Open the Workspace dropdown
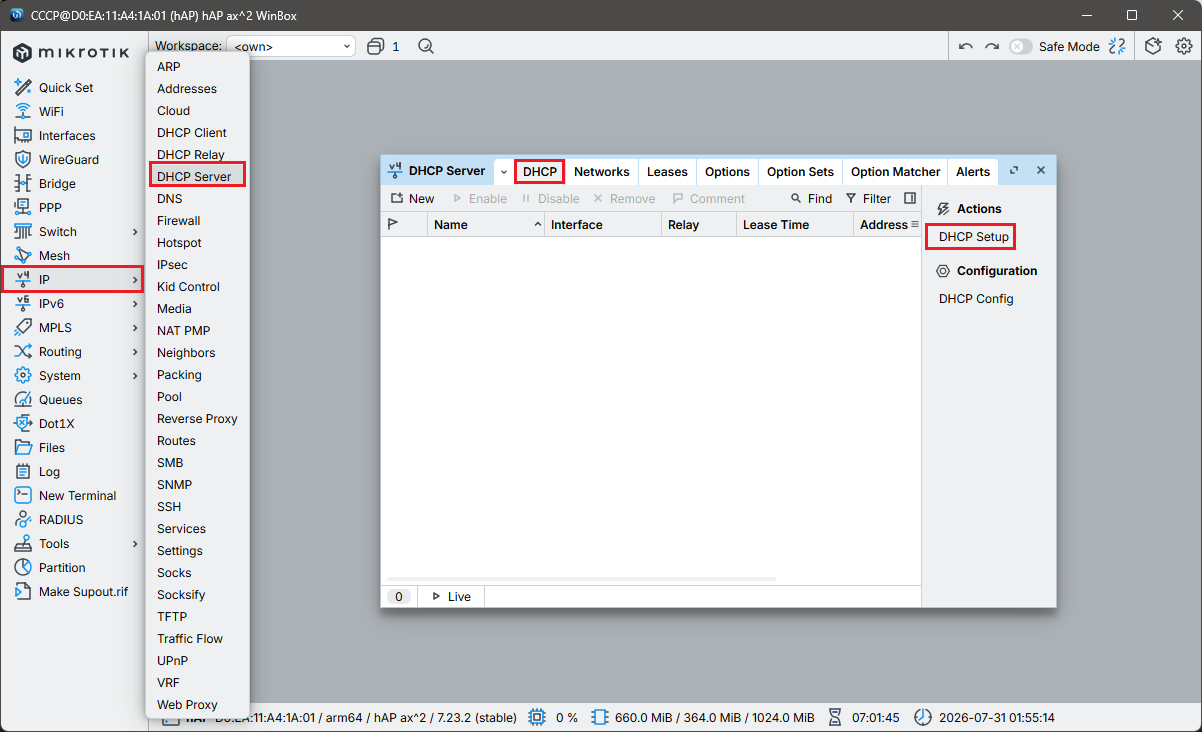The width and height of the screenshot is (1202, 732). (x=291, y=46)
